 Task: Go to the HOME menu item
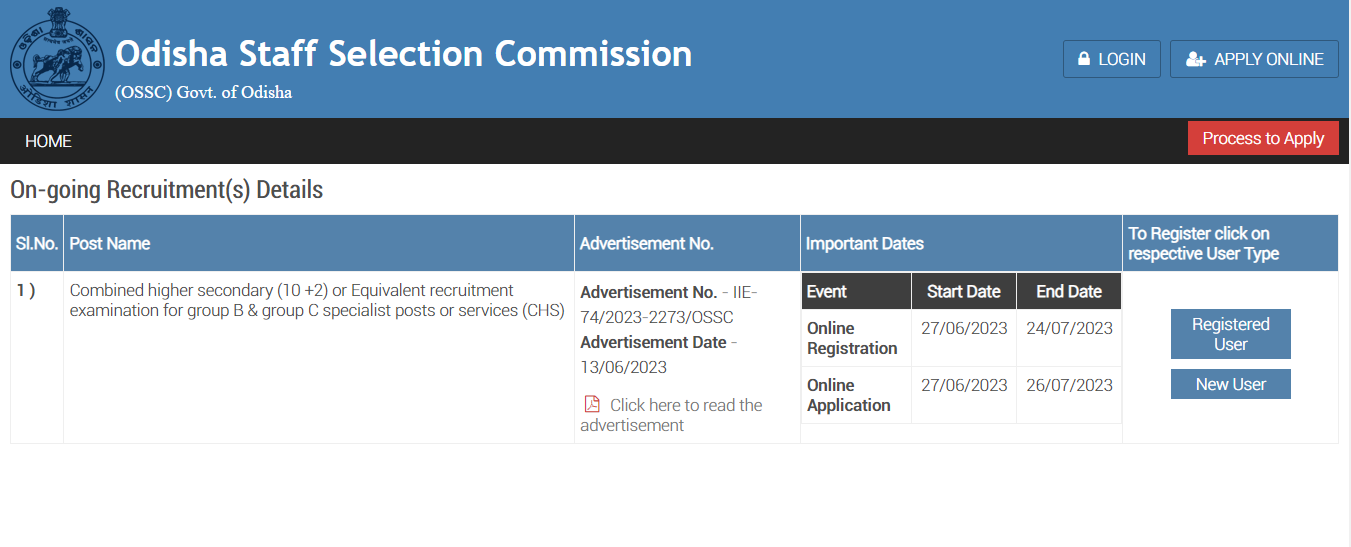pos(48,141)
